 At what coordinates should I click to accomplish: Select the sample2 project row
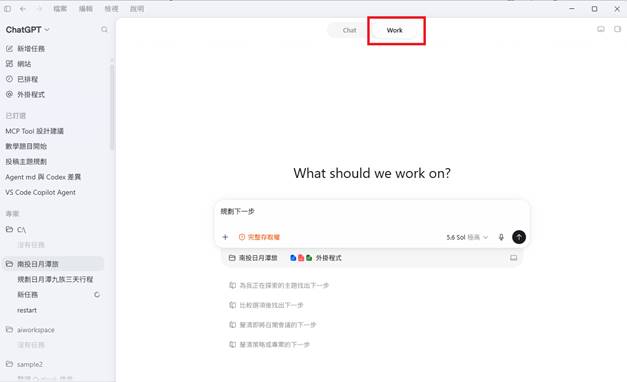(54, 364)
